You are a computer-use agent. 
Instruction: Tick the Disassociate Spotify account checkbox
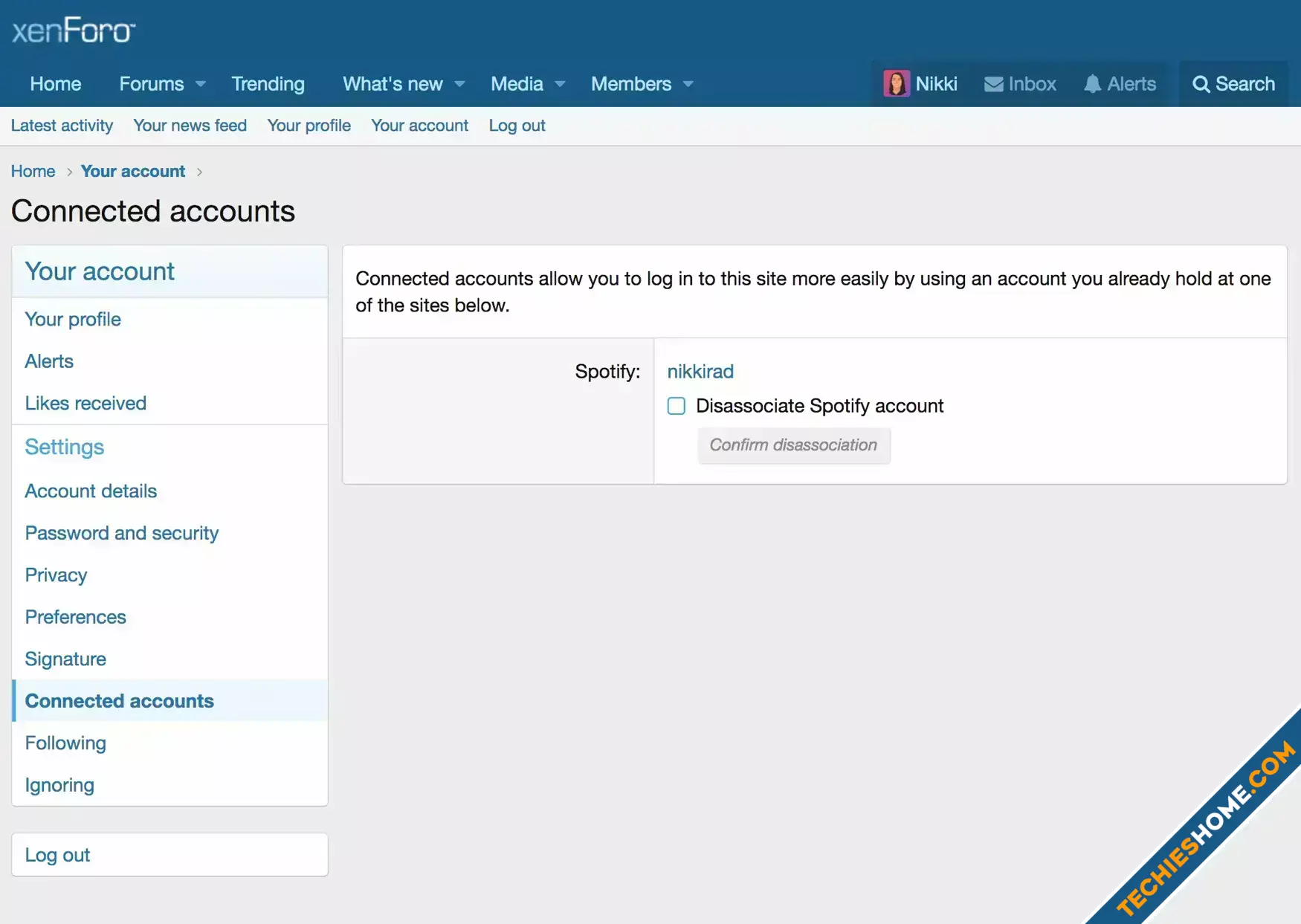pyautogui.click(x=677, y=406)
